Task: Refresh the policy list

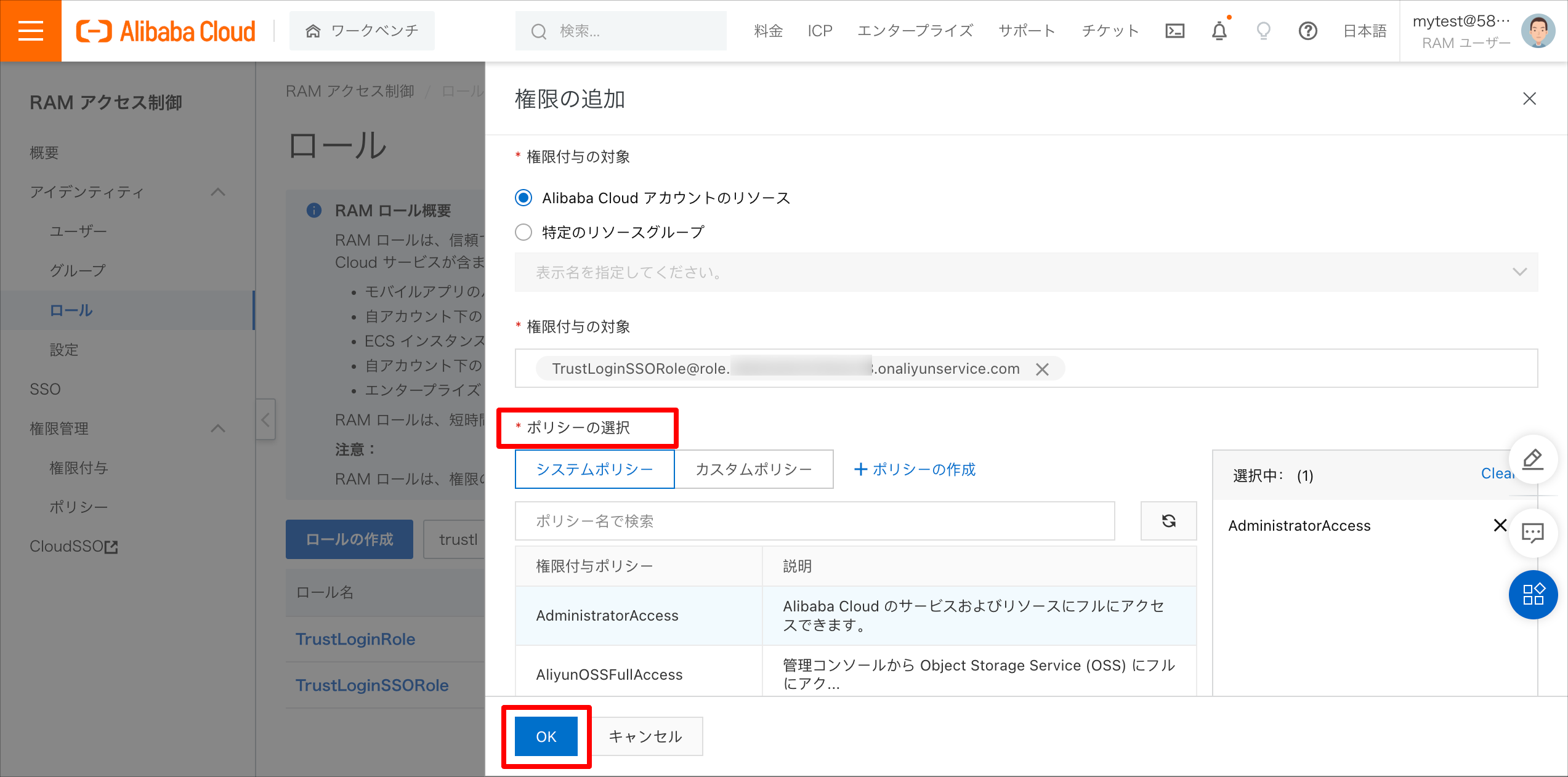Action: coord(1169,521)
